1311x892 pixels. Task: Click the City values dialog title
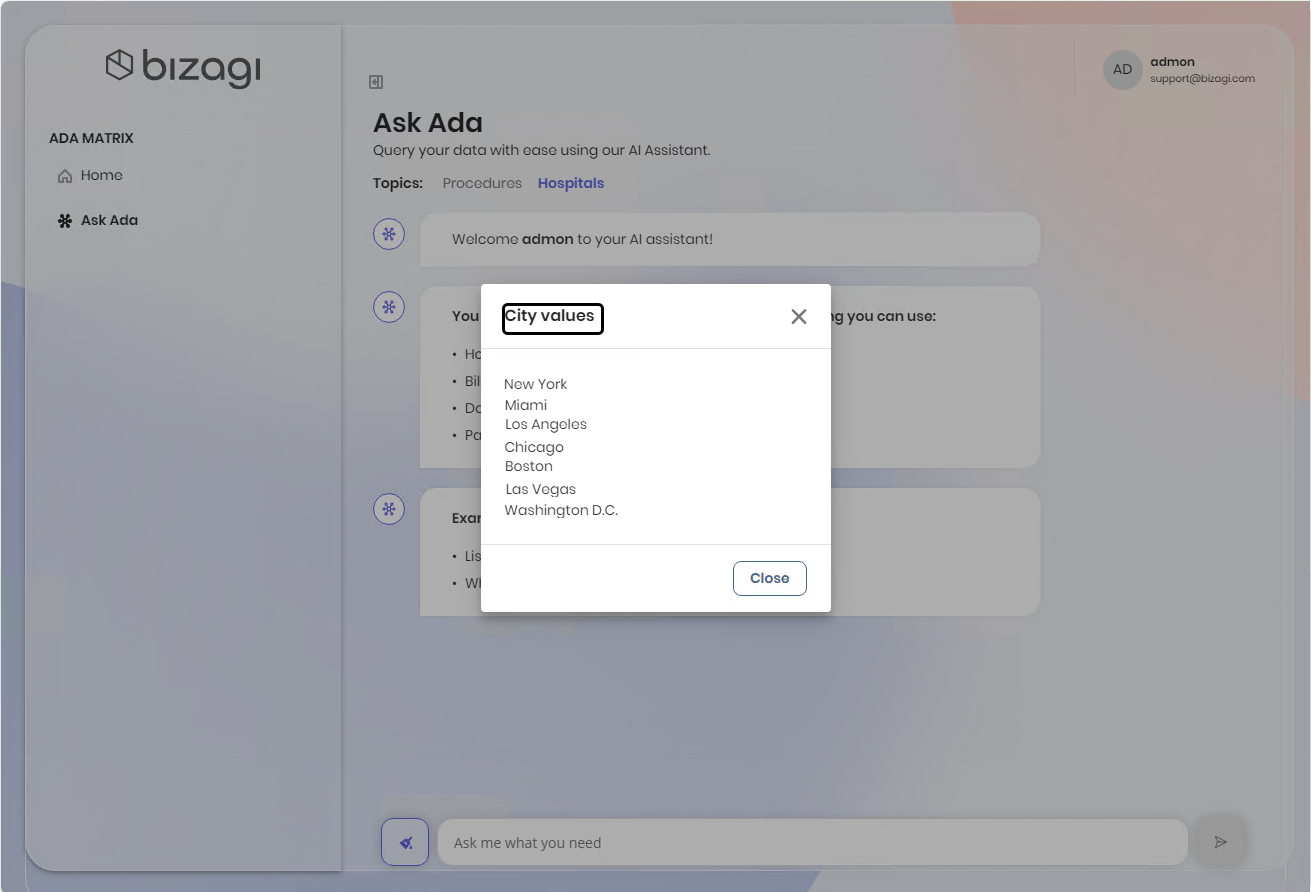pyautogui.click(x=550, y=316)
